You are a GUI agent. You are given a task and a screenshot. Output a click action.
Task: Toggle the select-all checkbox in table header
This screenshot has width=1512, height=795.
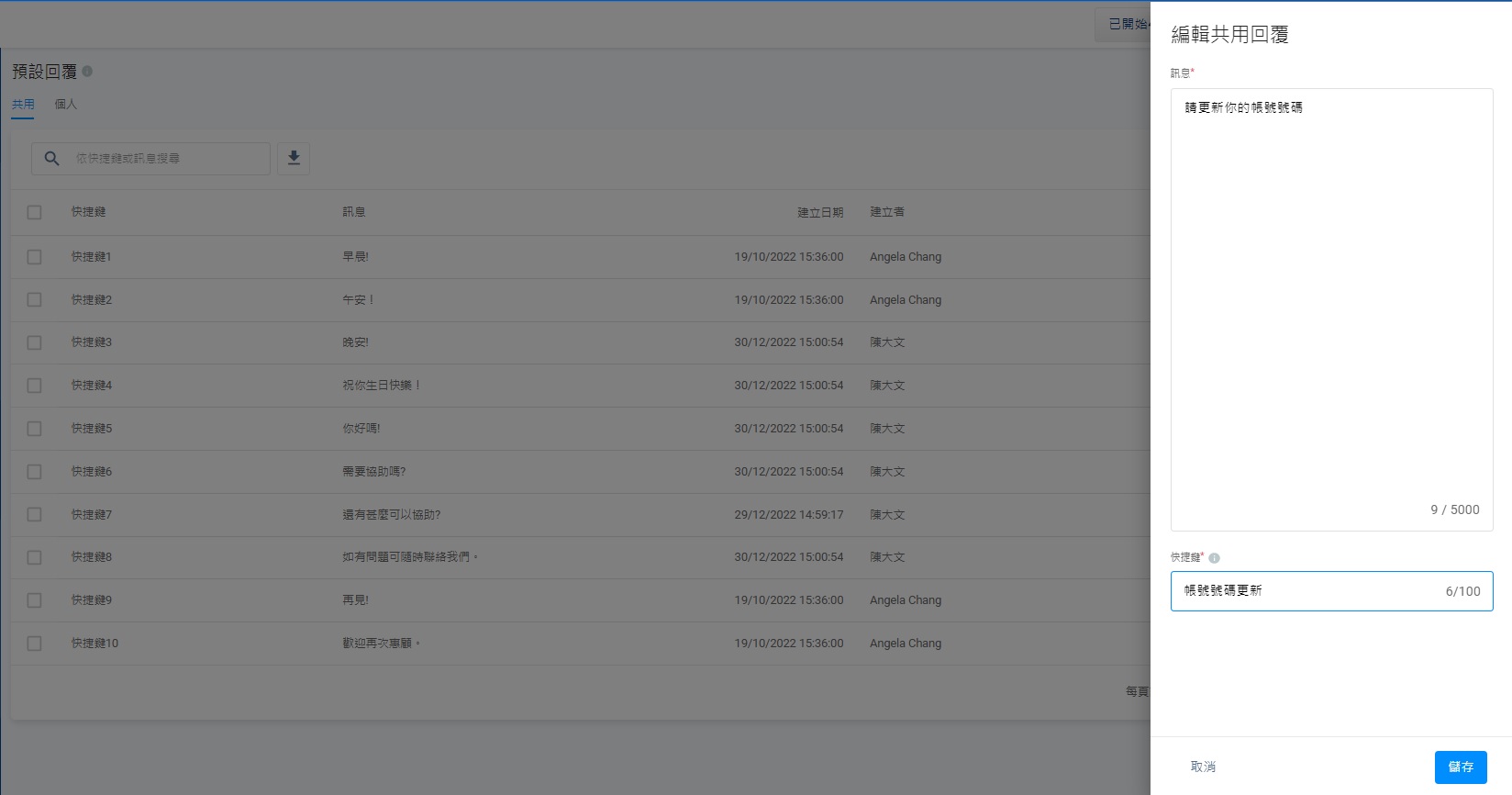click(x=35, y=212)
